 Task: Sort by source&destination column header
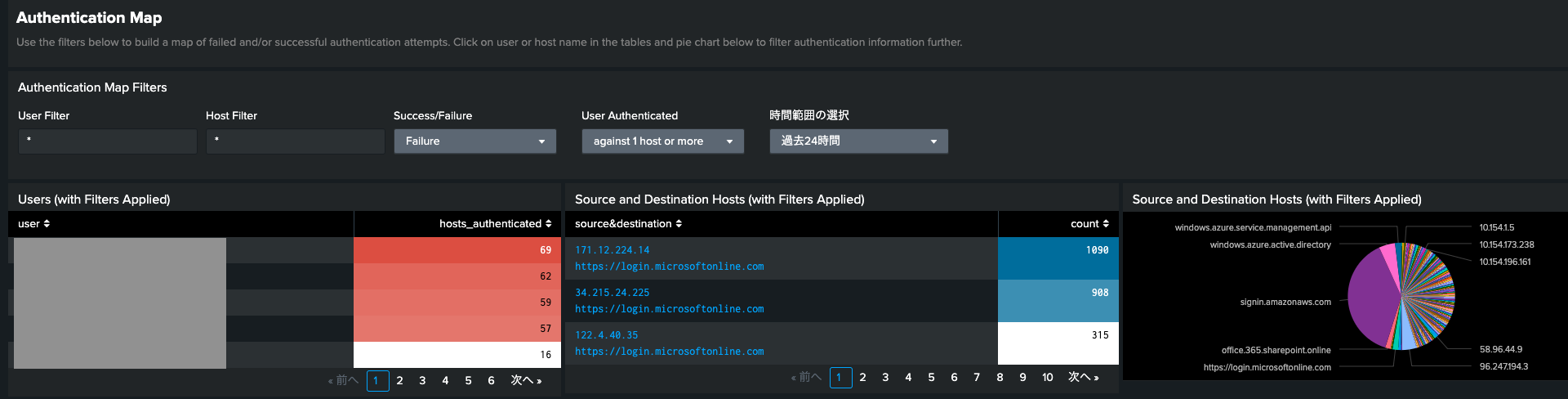[x=628, y=224]
